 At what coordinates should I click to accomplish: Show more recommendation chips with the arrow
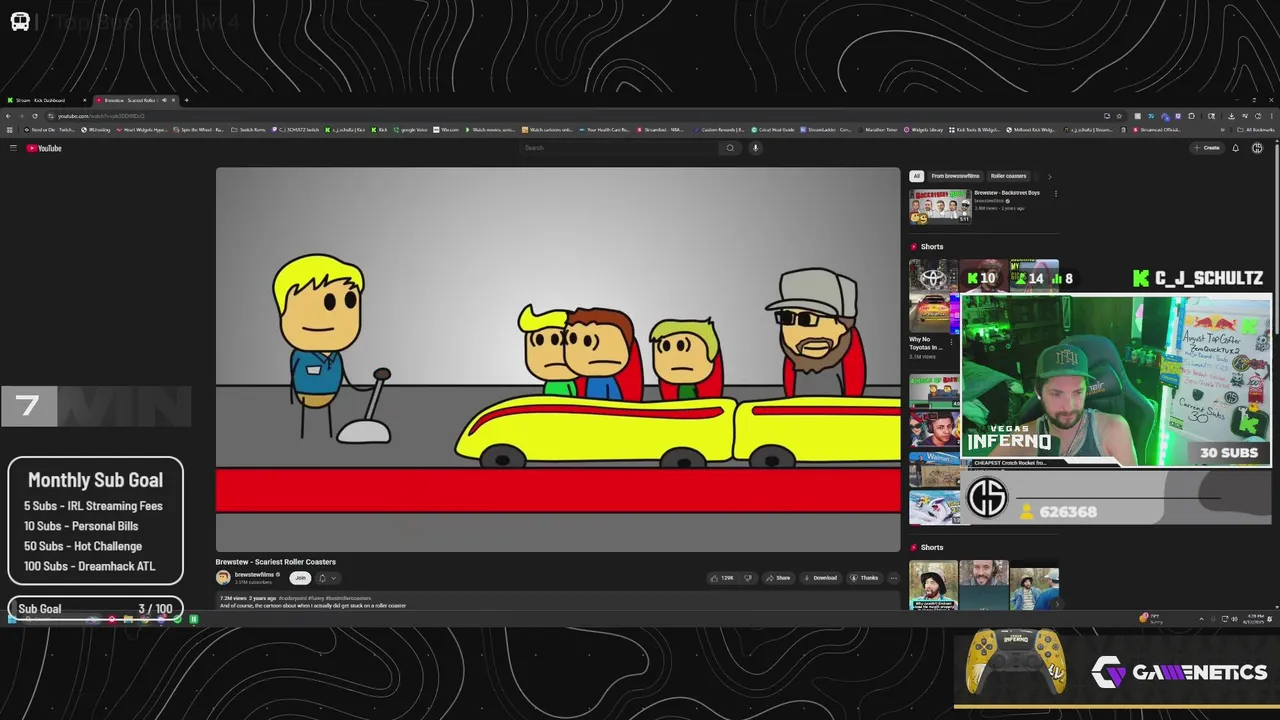tap(1049, 176)
